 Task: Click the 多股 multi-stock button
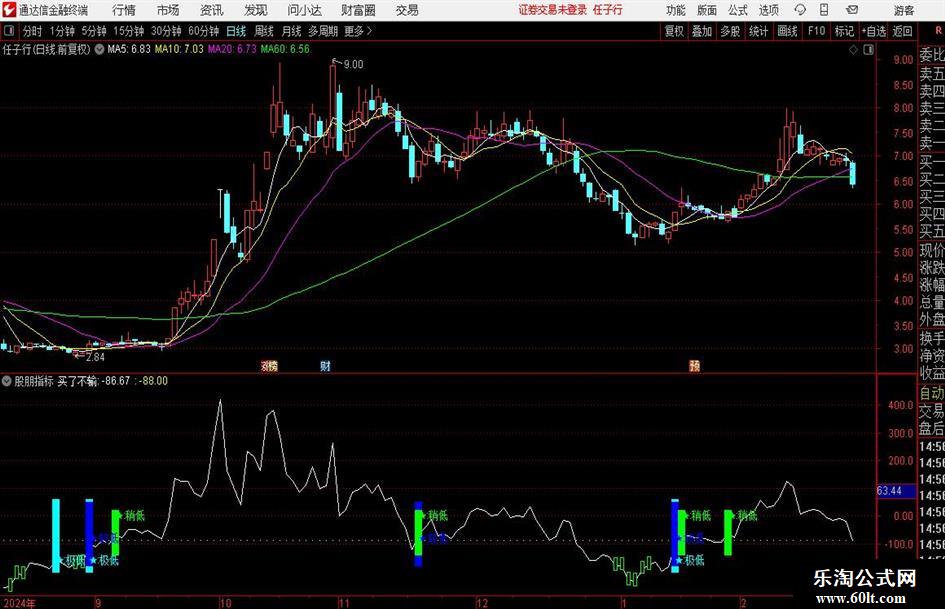730,31
